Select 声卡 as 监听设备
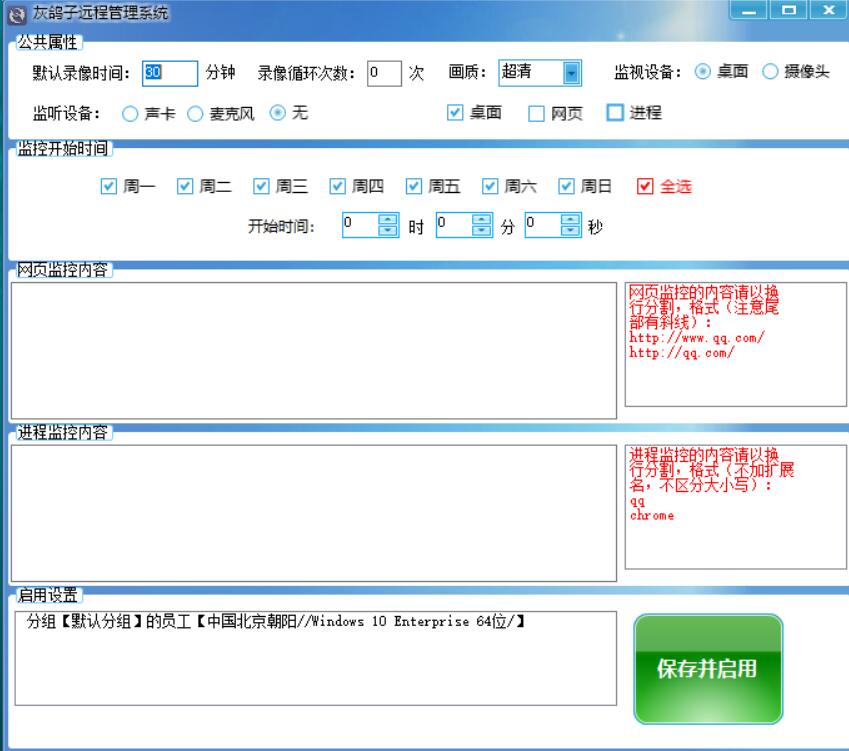The width and height of the screenshot is (849, 751). click(x=130, y=114)
